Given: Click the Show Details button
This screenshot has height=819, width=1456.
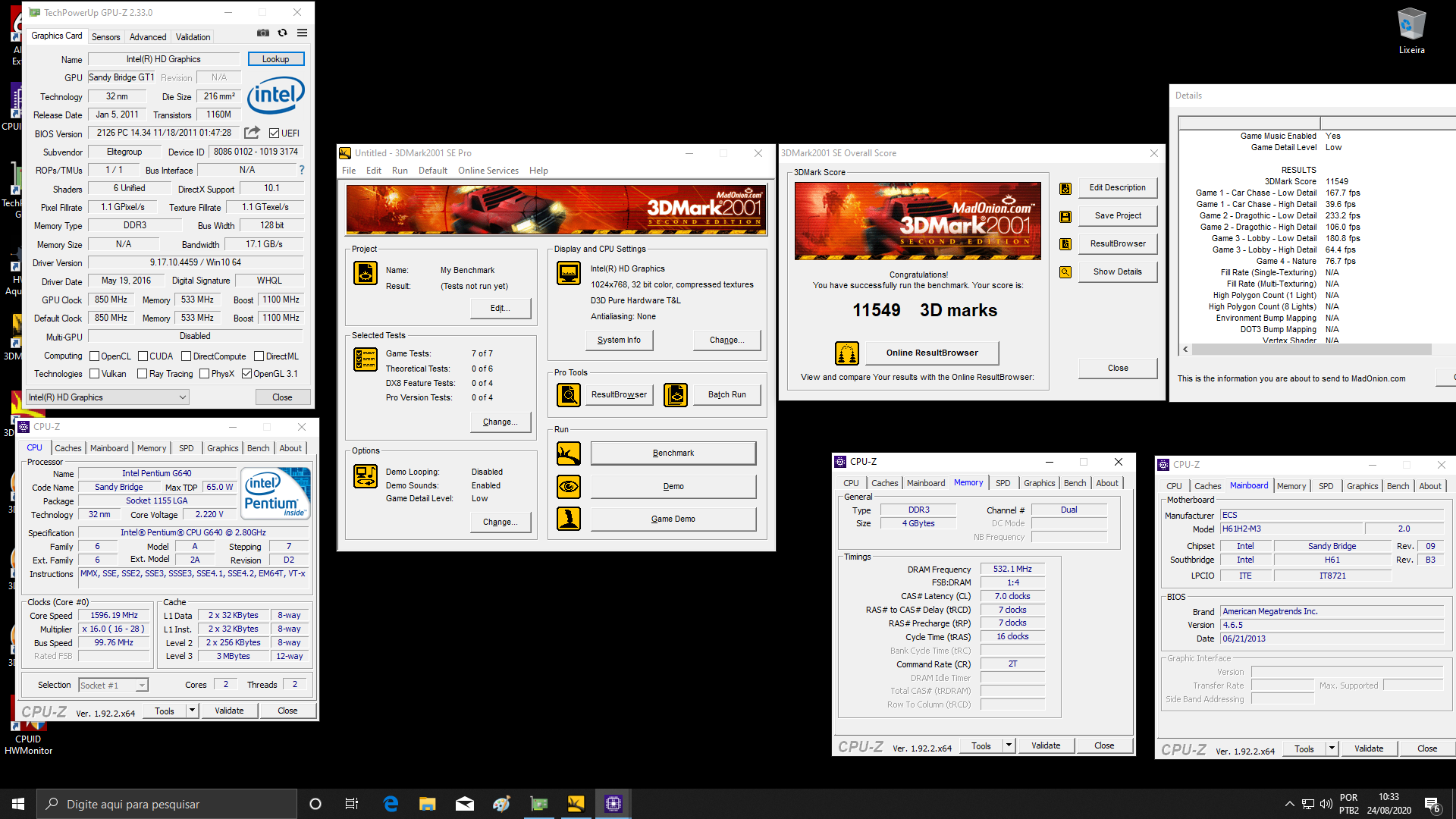Looking at the screenshot, I should (x=1117, y=271).
